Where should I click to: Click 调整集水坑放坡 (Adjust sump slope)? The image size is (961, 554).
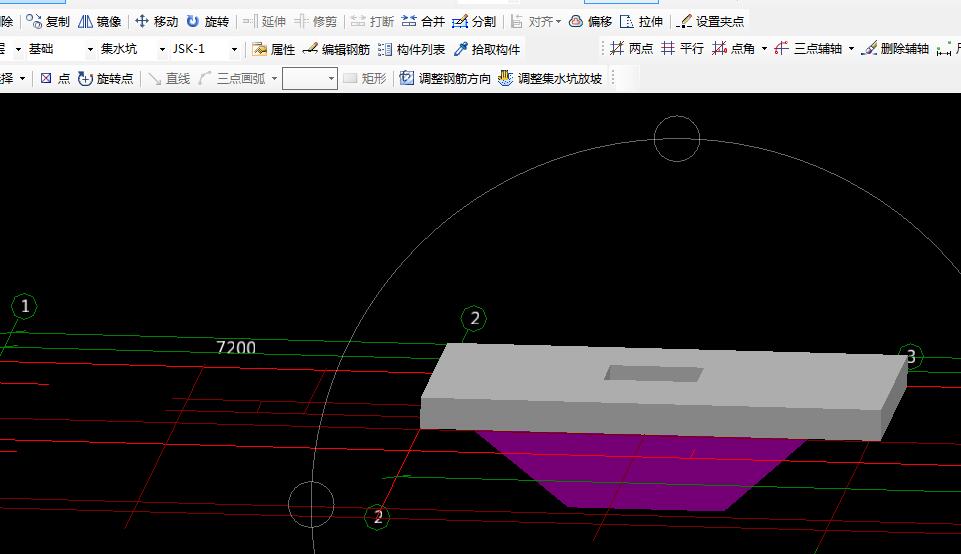click(550, 78)
